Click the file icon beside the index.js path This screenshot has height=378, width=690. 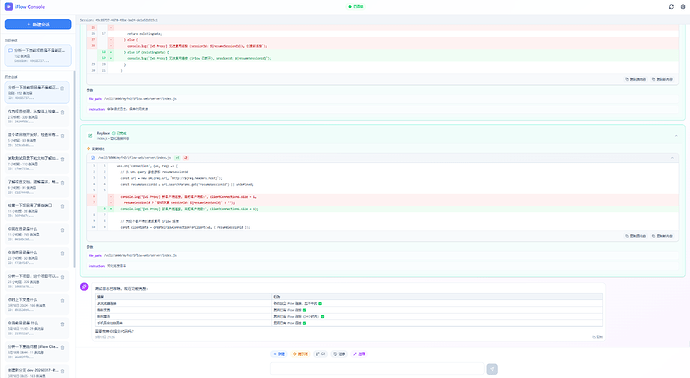click(x=93, y=158)
